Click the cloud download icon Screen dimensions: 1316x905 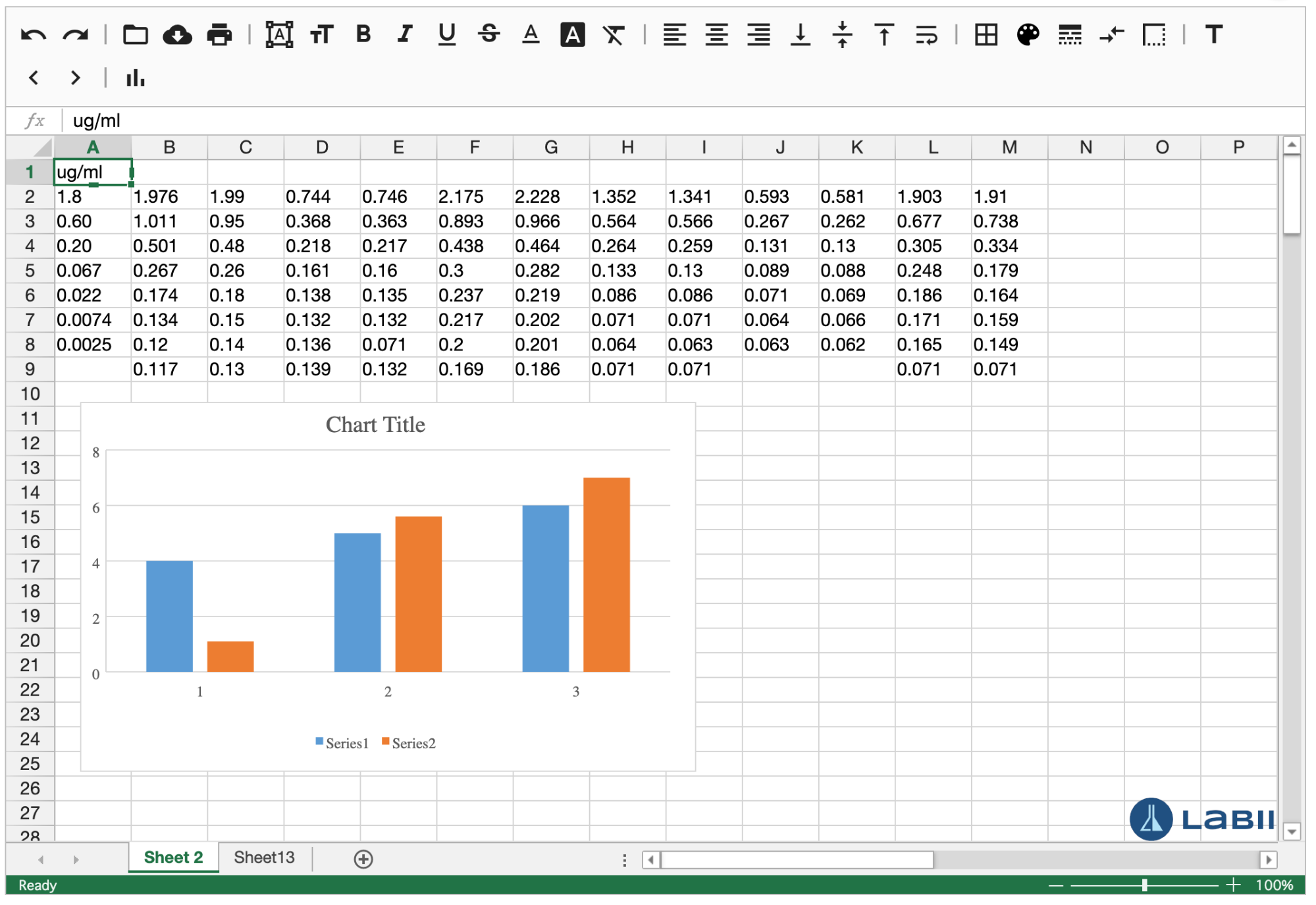pyautogui.click(x=177, y=34)
